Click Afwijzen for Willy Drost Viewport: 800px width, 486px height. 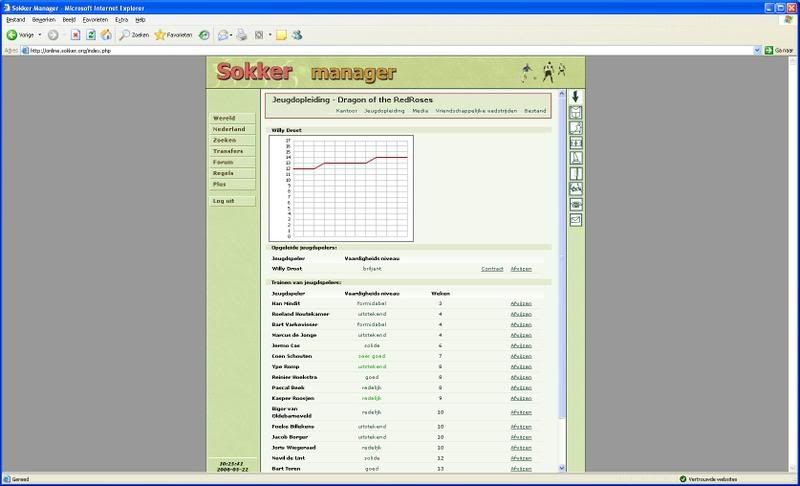click(521, 269)
